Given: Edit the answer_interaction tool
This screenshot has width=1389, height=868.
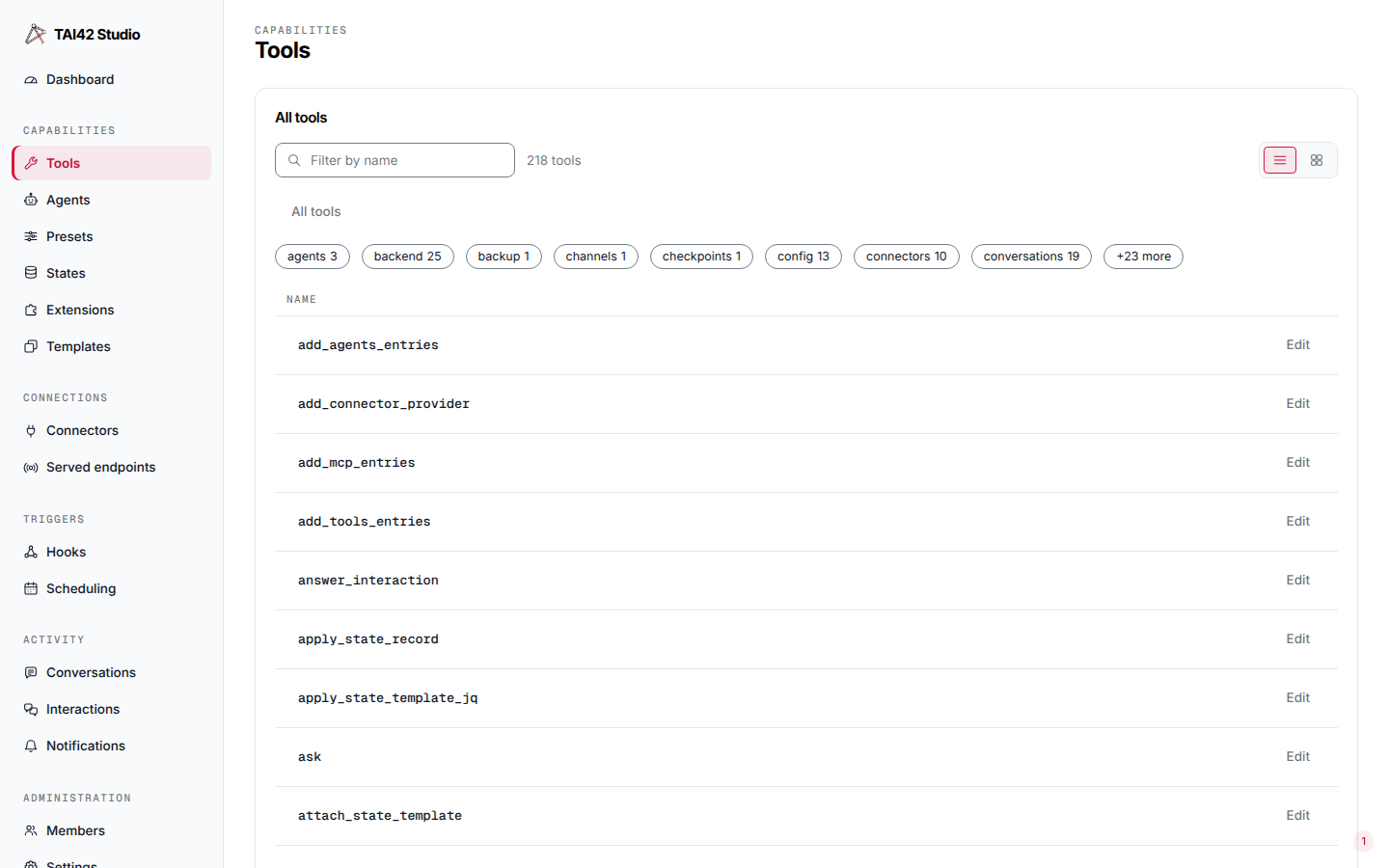Looking at the screenshot, I should click(1297, 581).
